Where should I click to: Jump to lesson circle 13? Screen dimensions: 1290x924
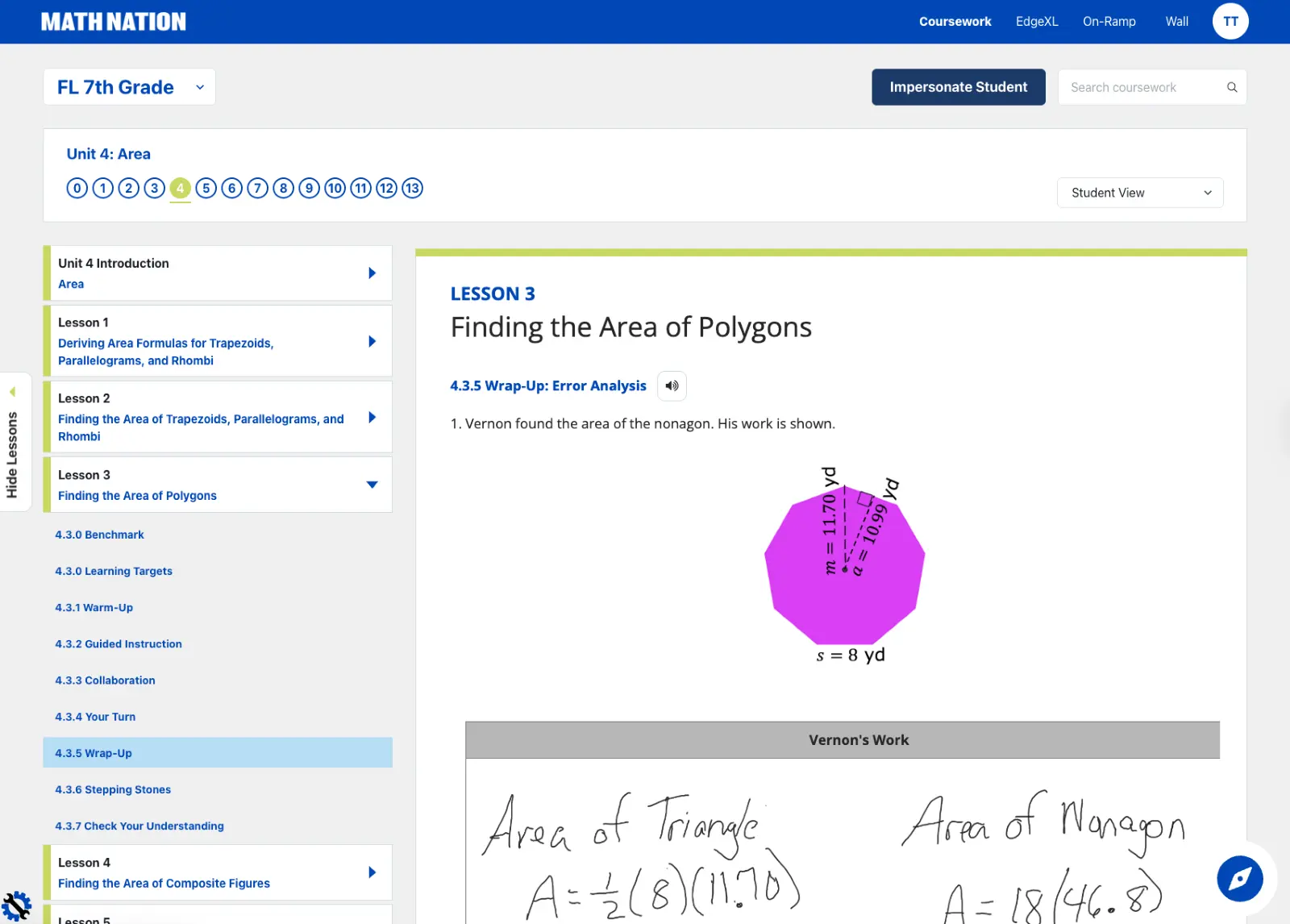[x=412, y=189]
